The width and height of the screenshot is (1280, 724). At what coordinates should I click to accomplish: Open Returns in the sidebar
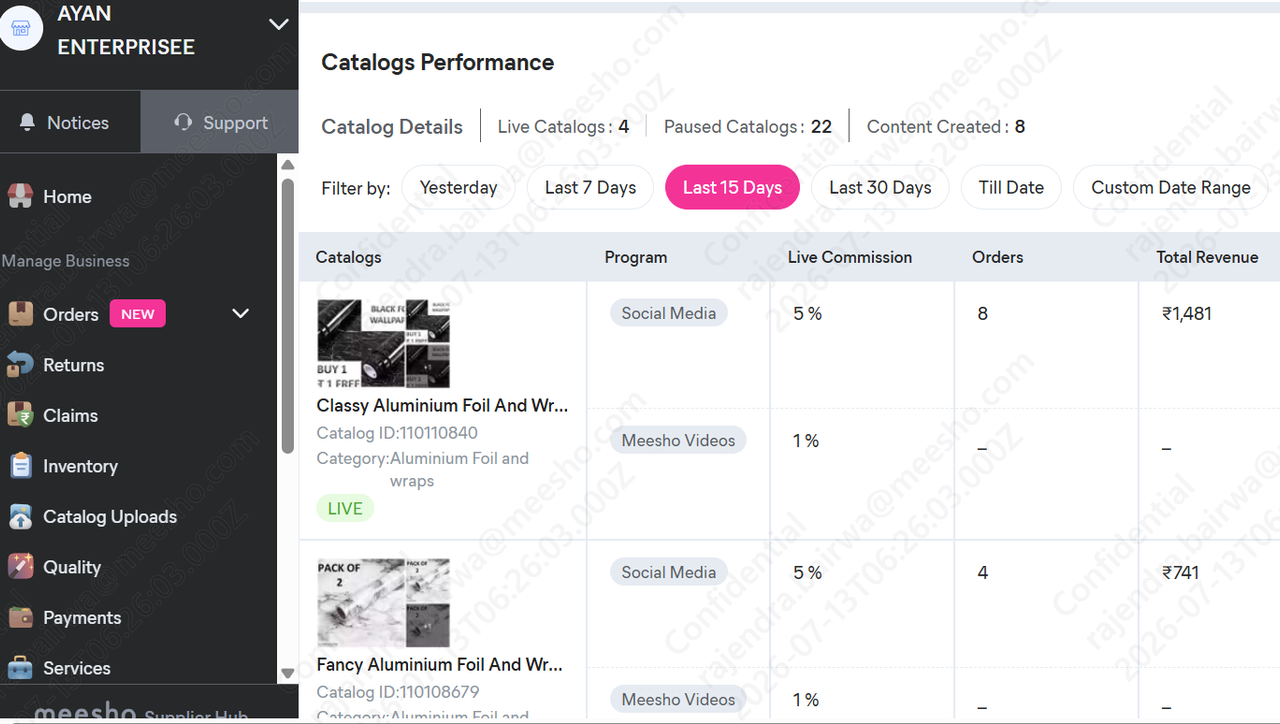[x=73, y=365]
